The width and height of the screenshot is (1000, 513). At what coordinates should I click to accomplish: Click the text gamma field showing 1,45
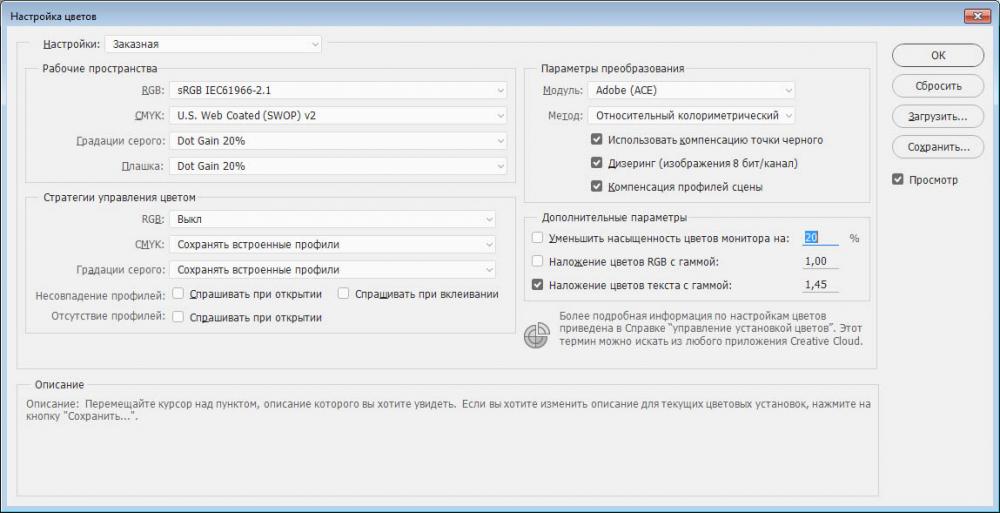(820, 285)
